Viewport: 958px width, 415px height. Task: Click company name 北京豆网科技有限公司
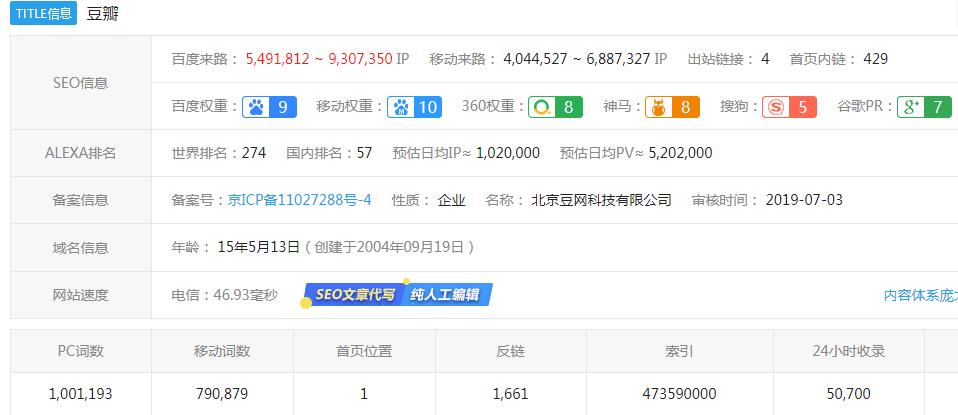pyautogui.click(x=601, y=200)
